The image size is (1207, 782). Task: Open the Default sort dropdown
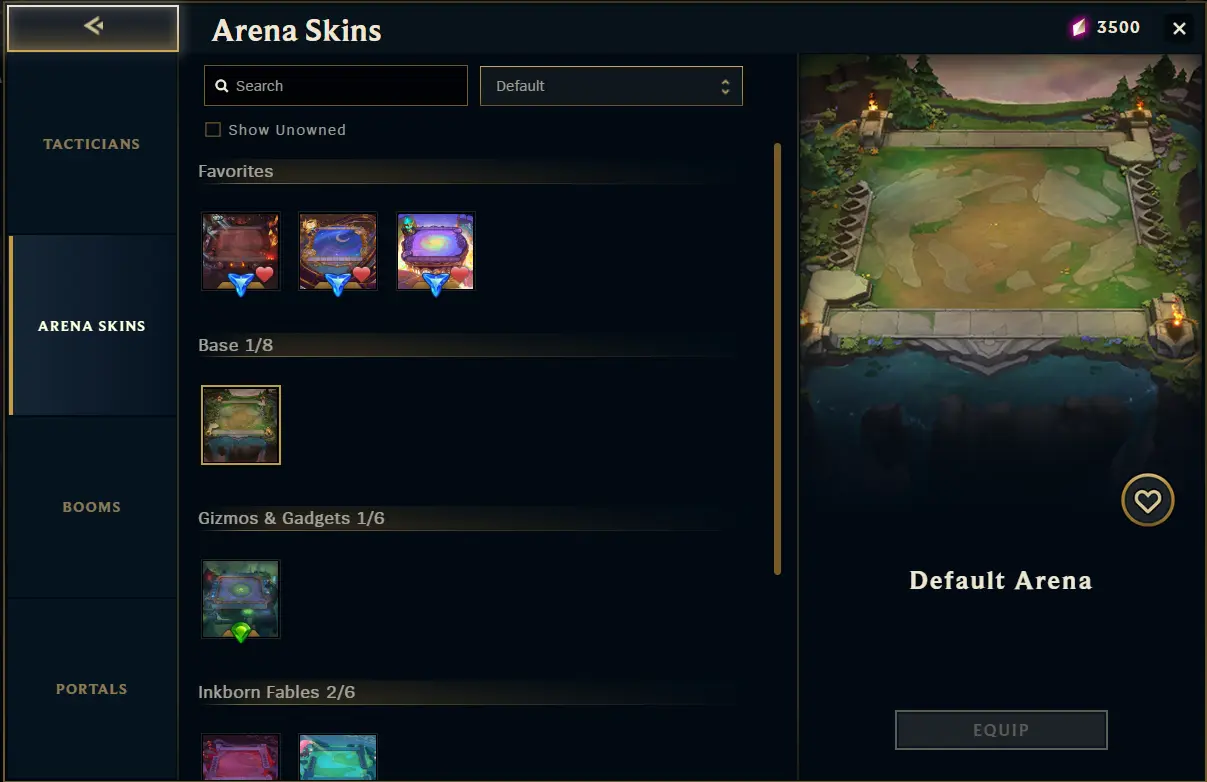tap(611, 86)
